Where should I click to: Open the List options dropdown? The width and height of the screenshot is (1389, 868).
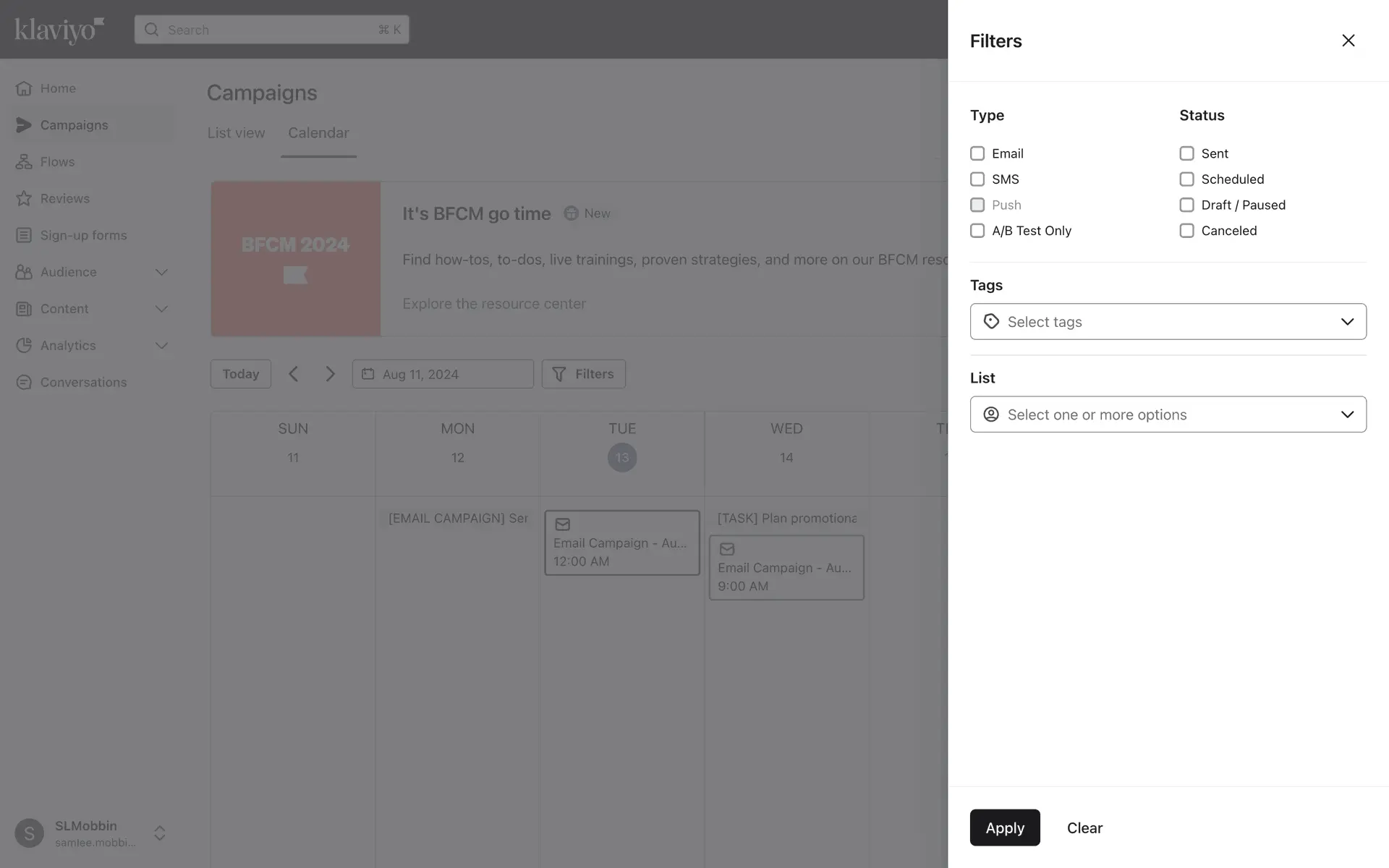(x=1168, y=414)
